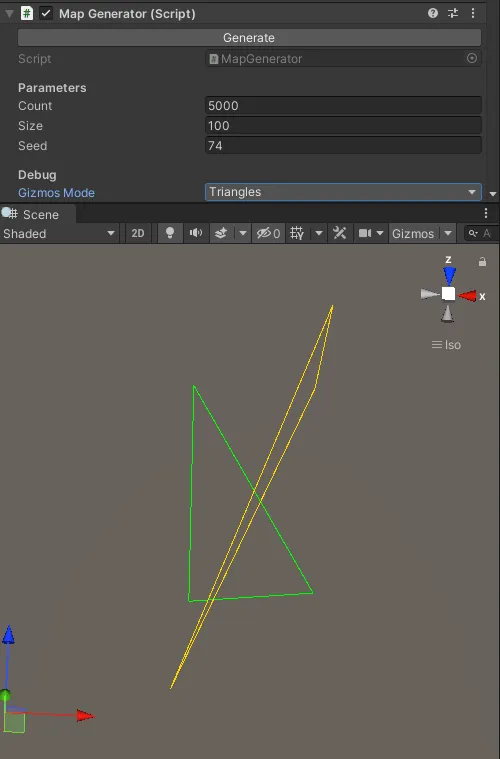Screen dimensions: 500x759
Task: Toggle scene lighting bulb icon
Action: (170, 233)
